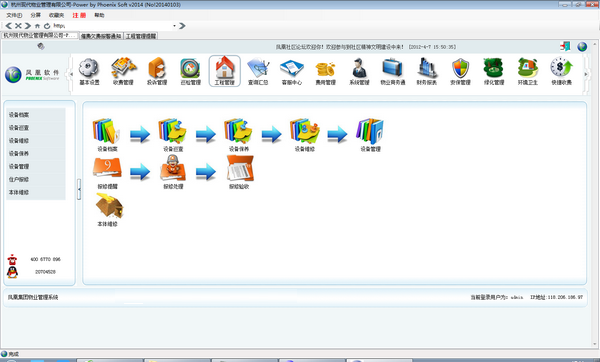This screenshot has height=362, width=600.
Task: Open the address bar dropdown arrow
Action: coord(174,26)
